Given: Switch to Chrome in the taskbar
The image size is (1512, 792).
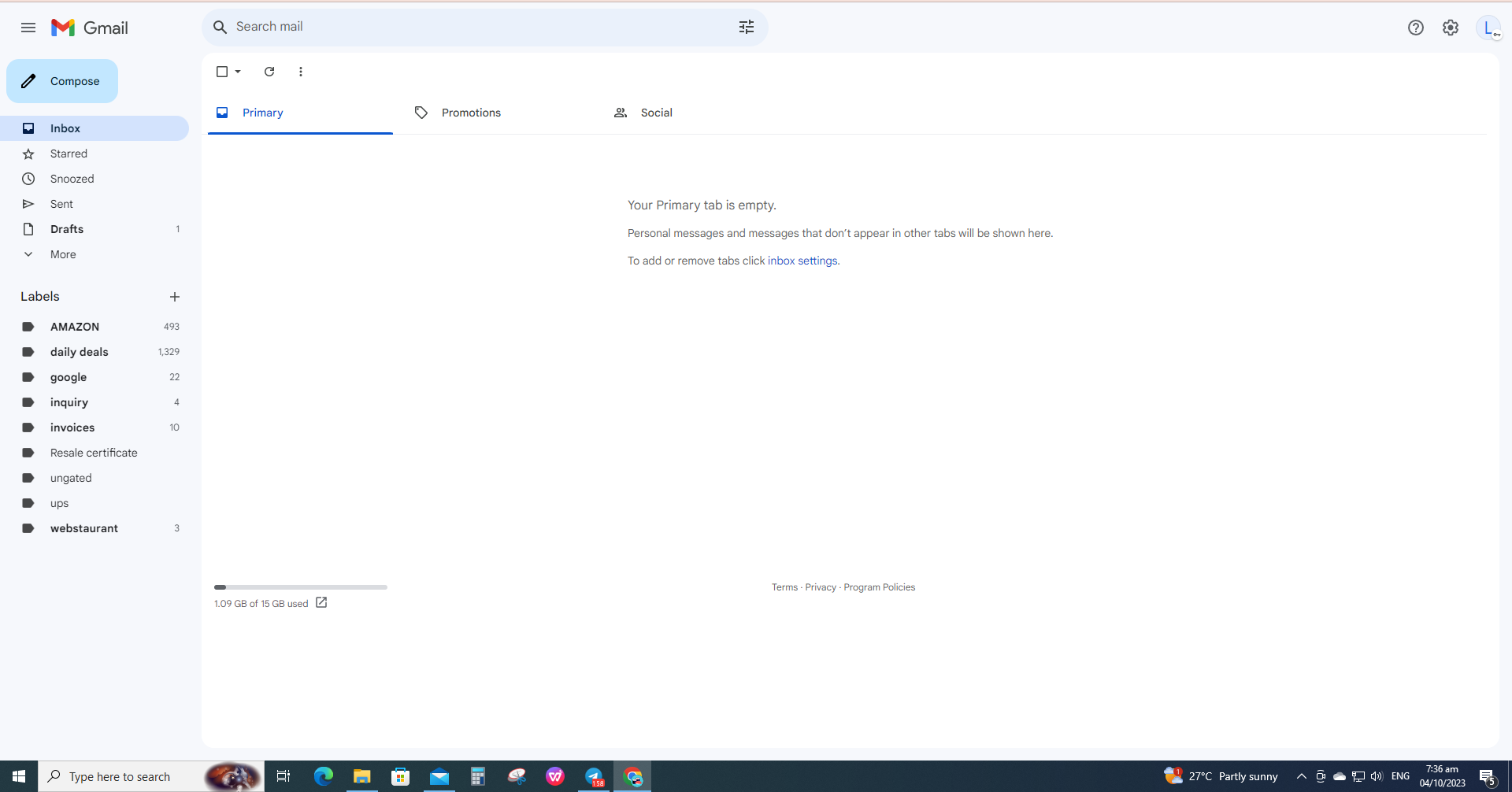Looking at the screenshot, I should (633, 776).
